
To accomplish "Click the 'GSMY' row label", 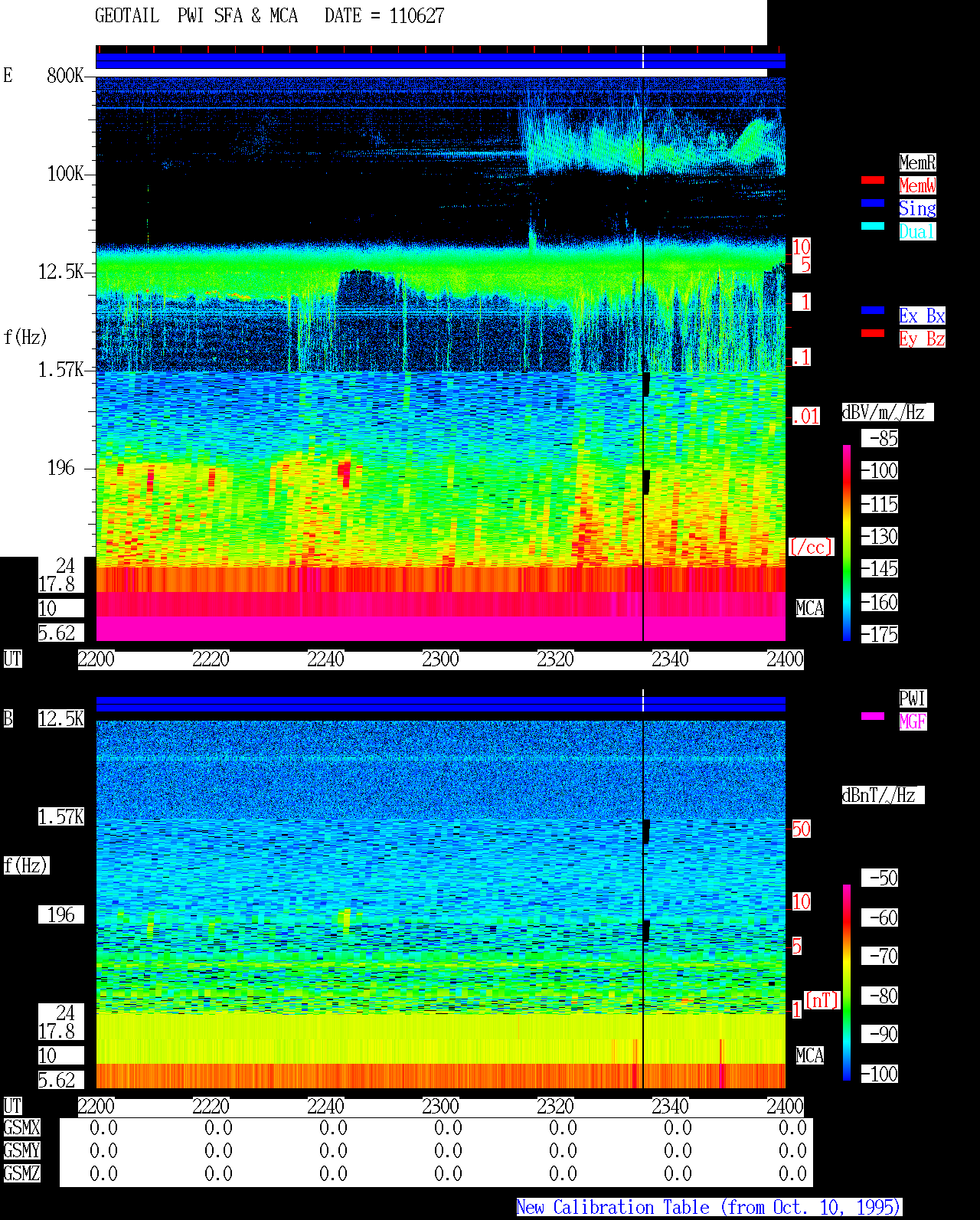I will coord(21,1150).
